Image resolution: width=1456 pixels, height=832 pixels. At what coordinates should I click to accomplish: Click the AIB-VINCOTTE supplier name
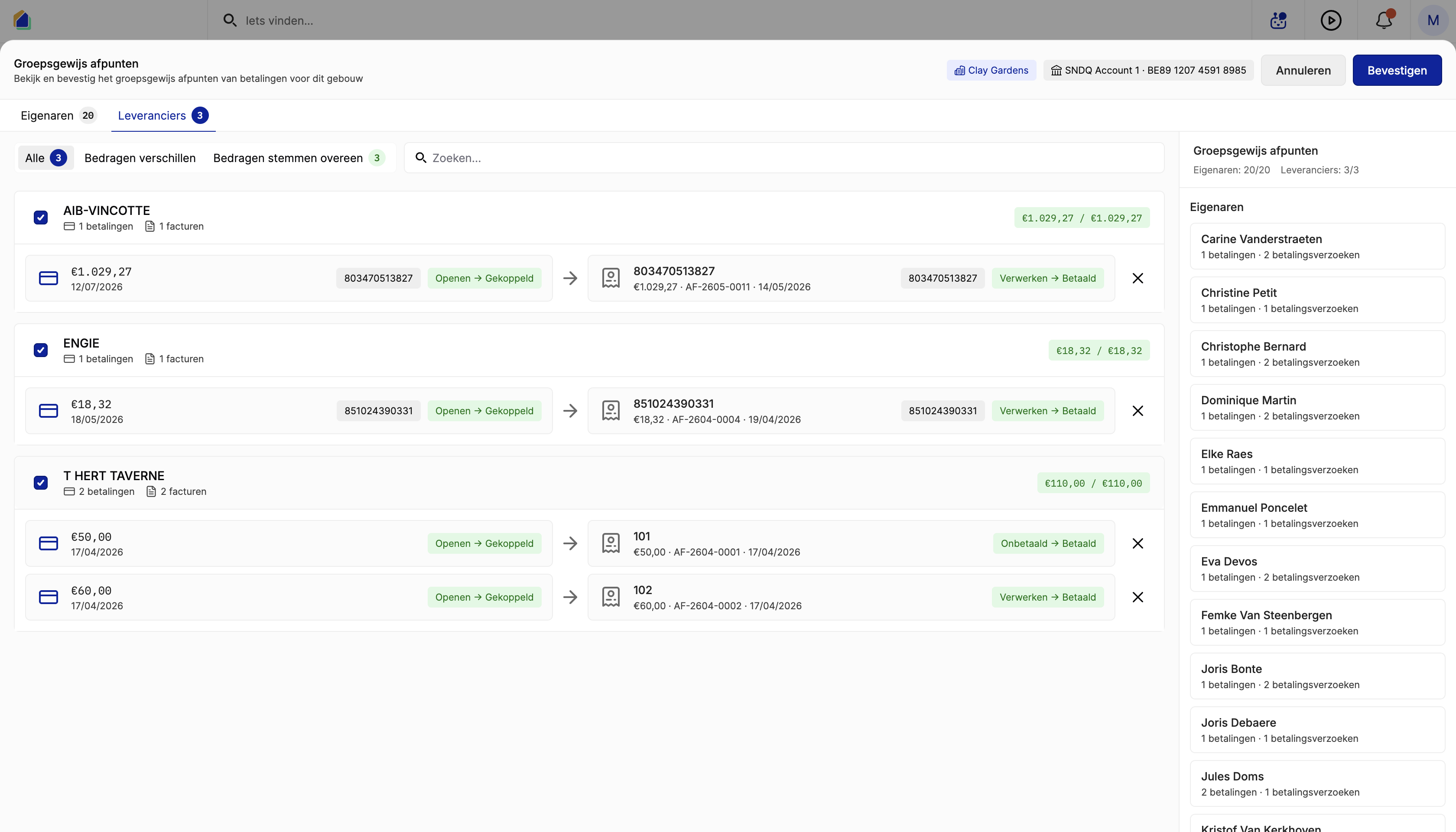tap(106, 210)
